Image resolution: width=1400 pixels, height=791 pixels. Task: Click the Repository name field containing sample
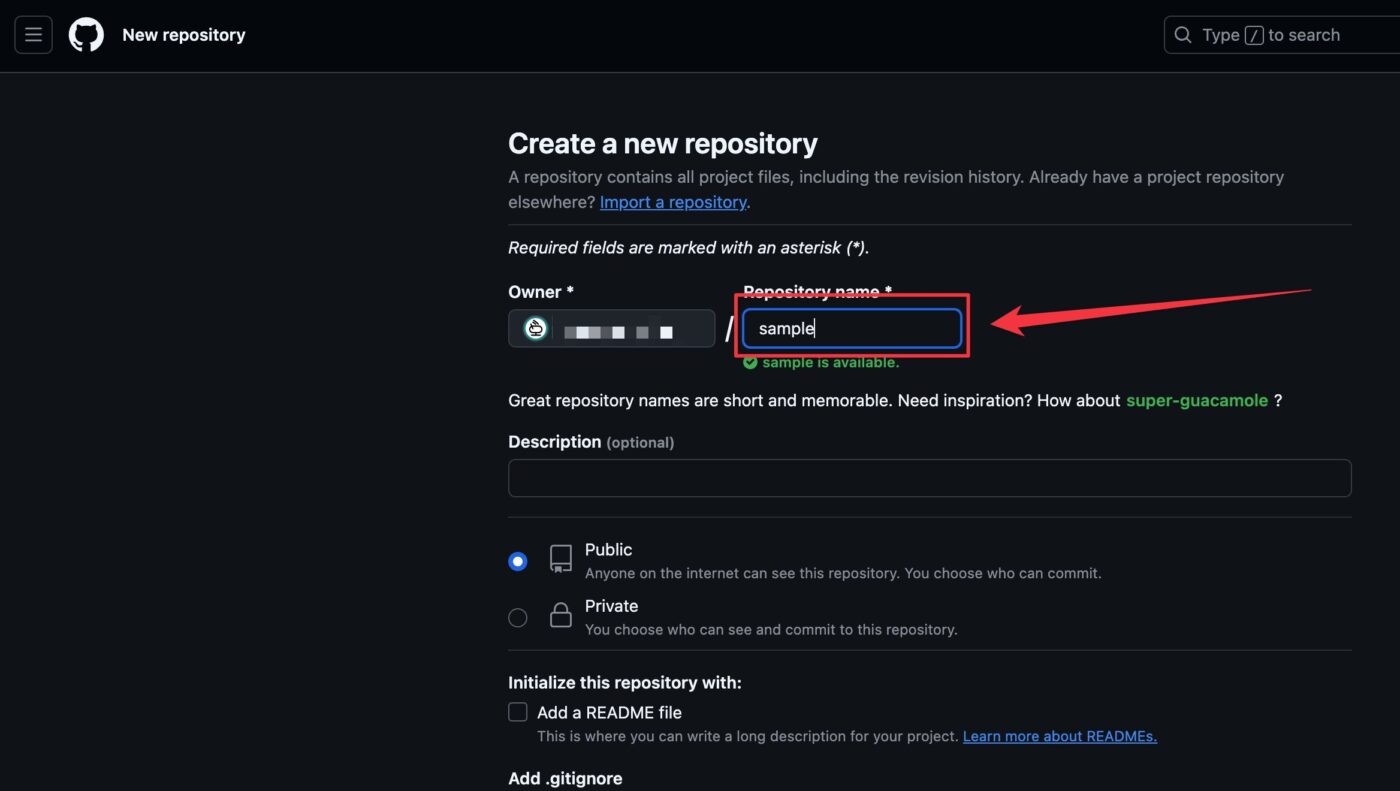[x=852, y=329]
